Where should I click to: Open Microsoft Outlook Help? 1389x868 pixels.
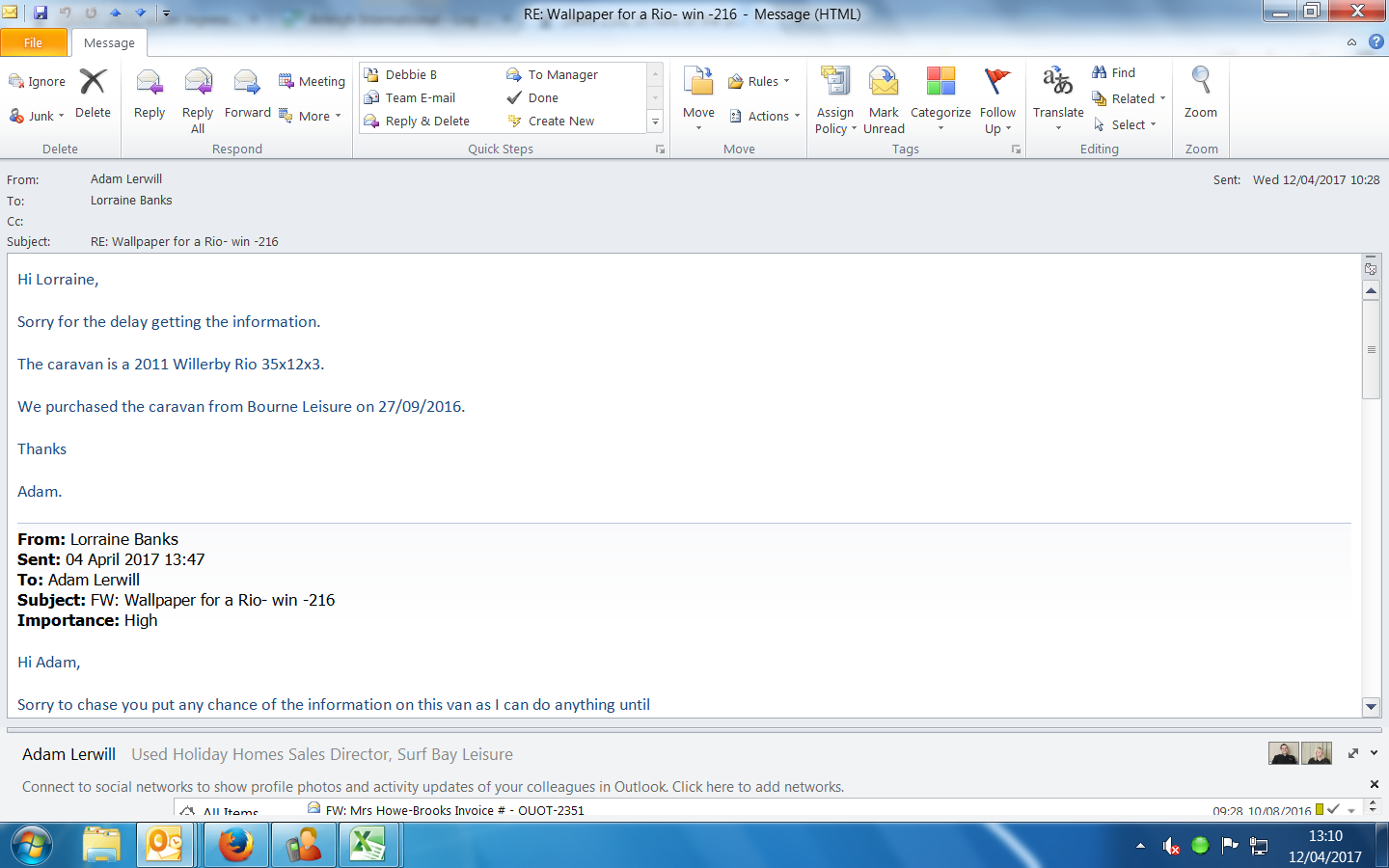point(1376,42)
